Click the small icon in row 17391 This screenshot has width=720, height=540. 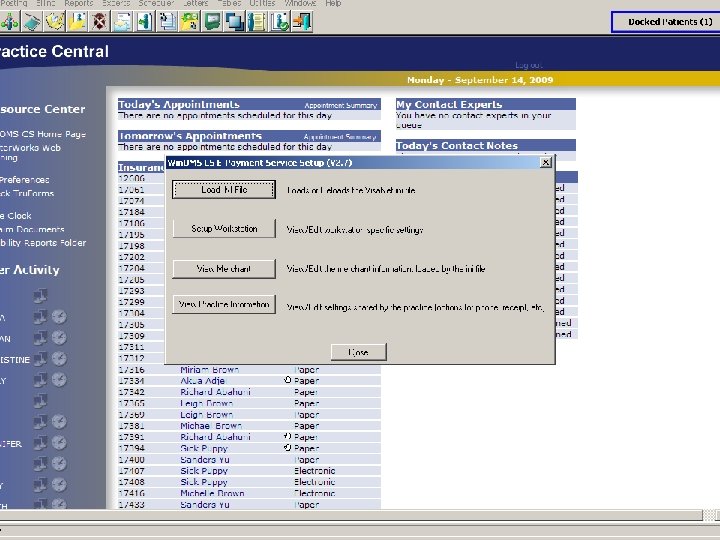[287, 436]
